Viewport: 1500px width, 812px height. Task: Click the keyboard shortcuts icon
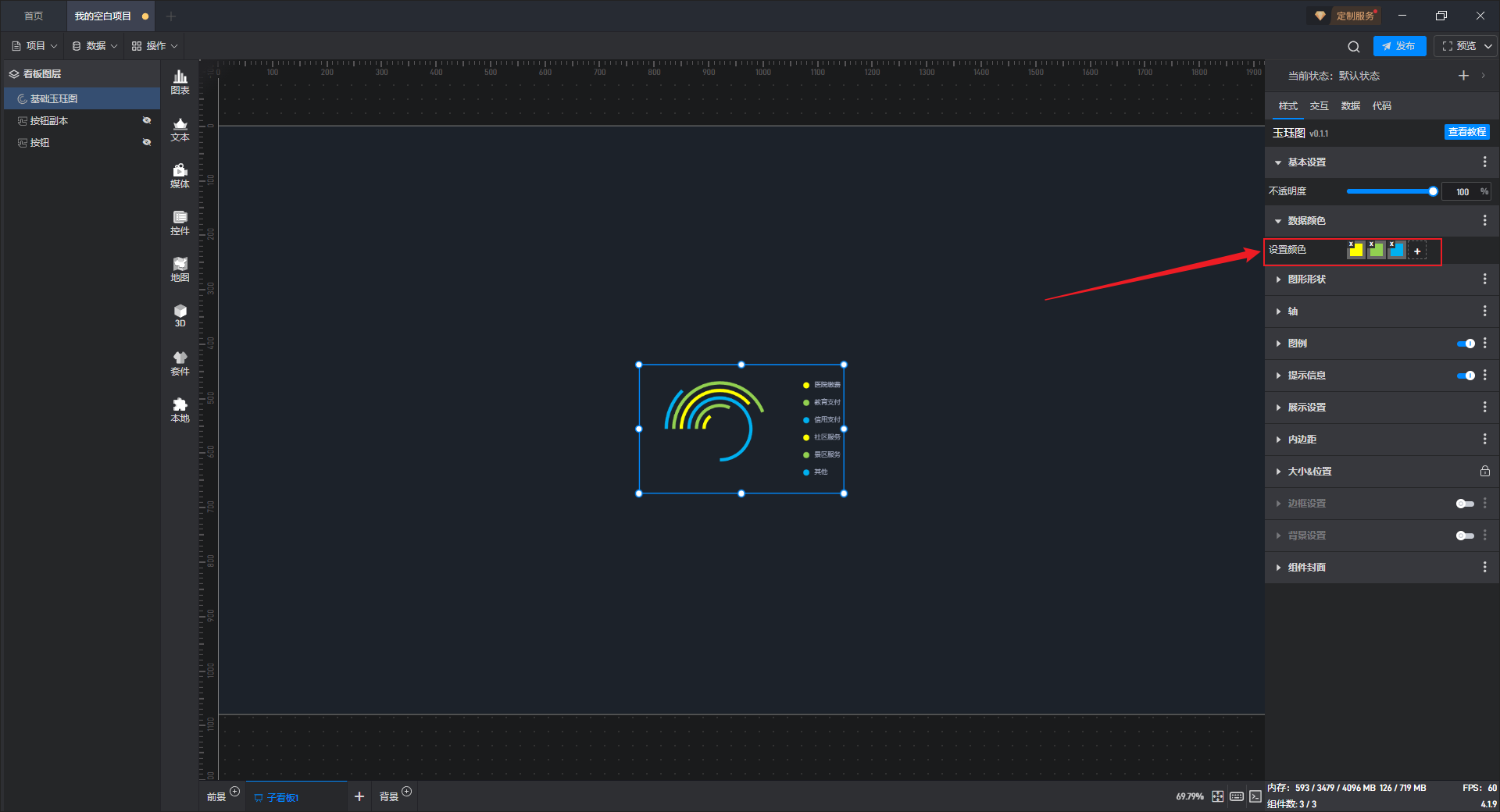[1237, 796]
